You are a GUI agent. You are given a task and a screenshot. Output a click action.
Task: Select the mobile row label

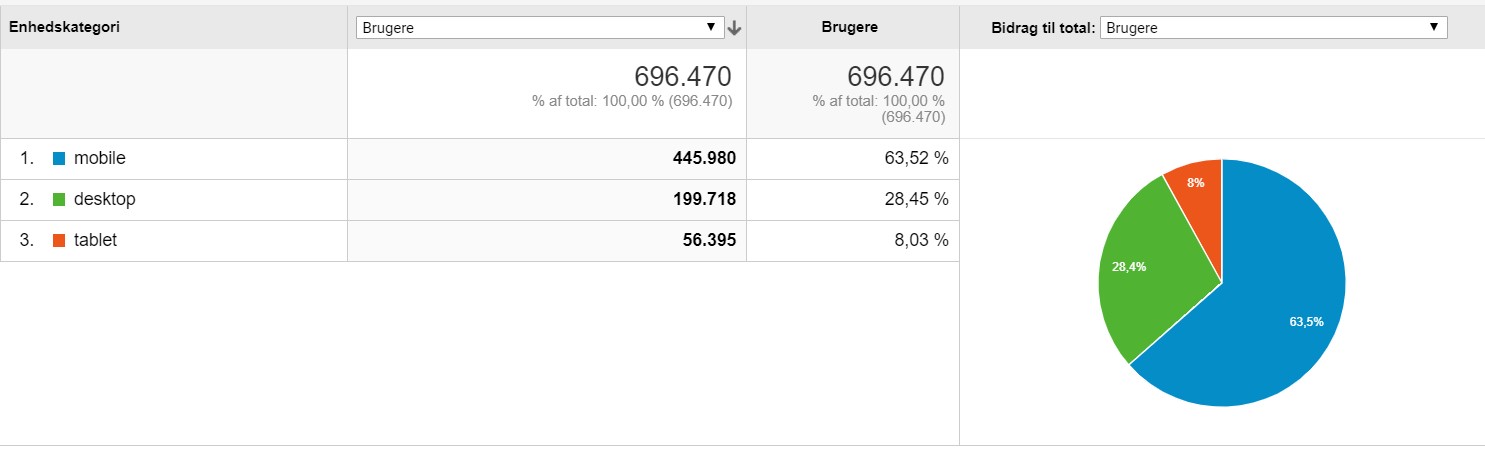click(x=100, y=158)
